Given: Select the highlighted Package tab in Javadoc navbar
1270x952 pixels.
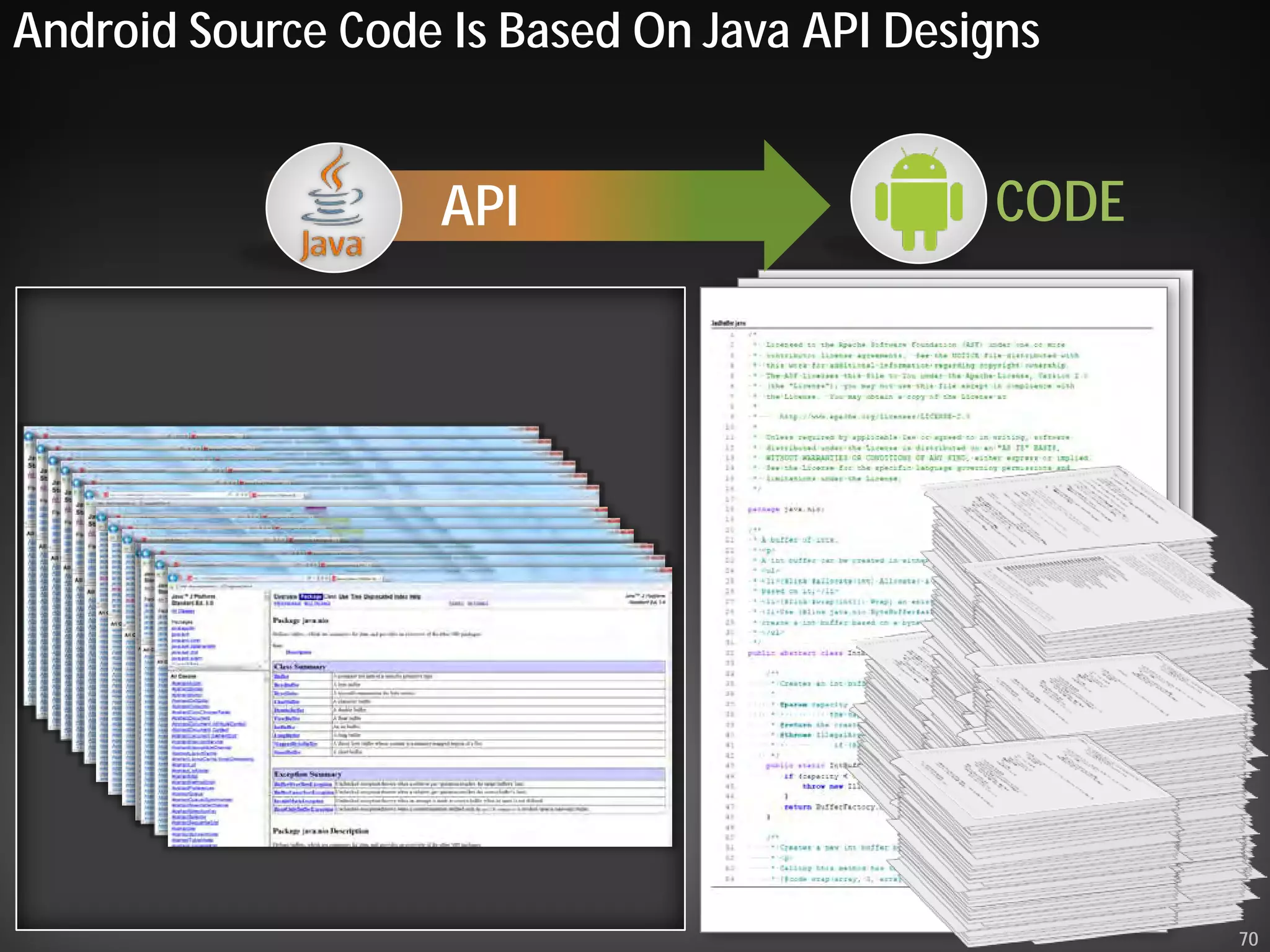Looking at the screenshot, I should [311, 596].
